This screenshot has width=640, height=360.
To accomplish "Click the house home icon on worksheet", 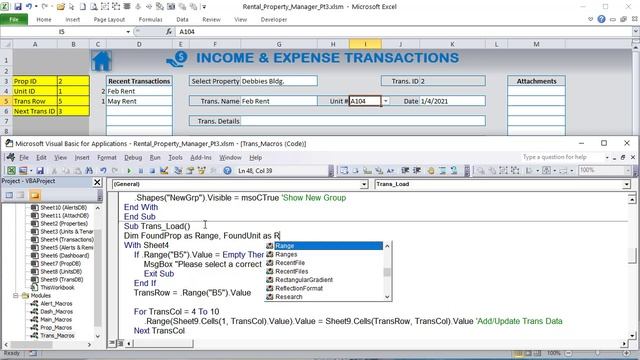I will coord(102,60).
